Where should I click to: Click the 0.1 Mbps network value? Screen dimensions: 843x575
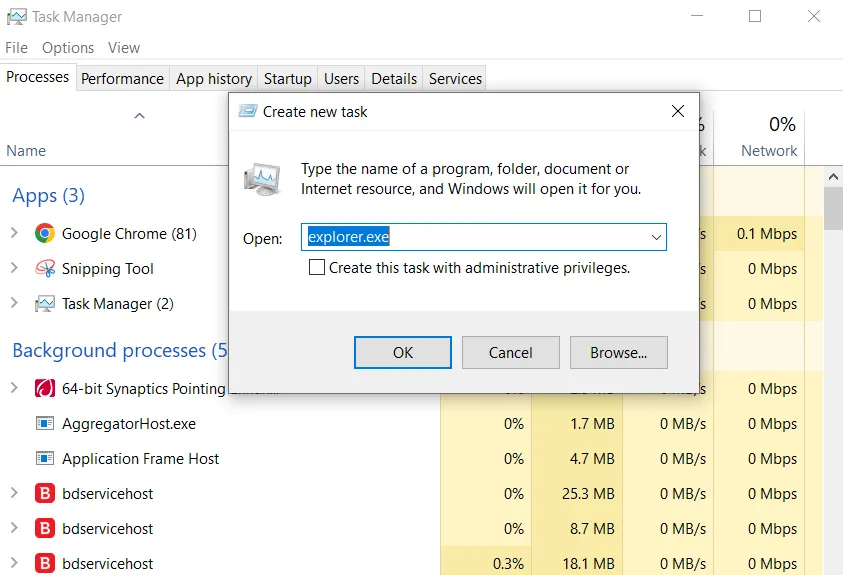coord(767,234)
